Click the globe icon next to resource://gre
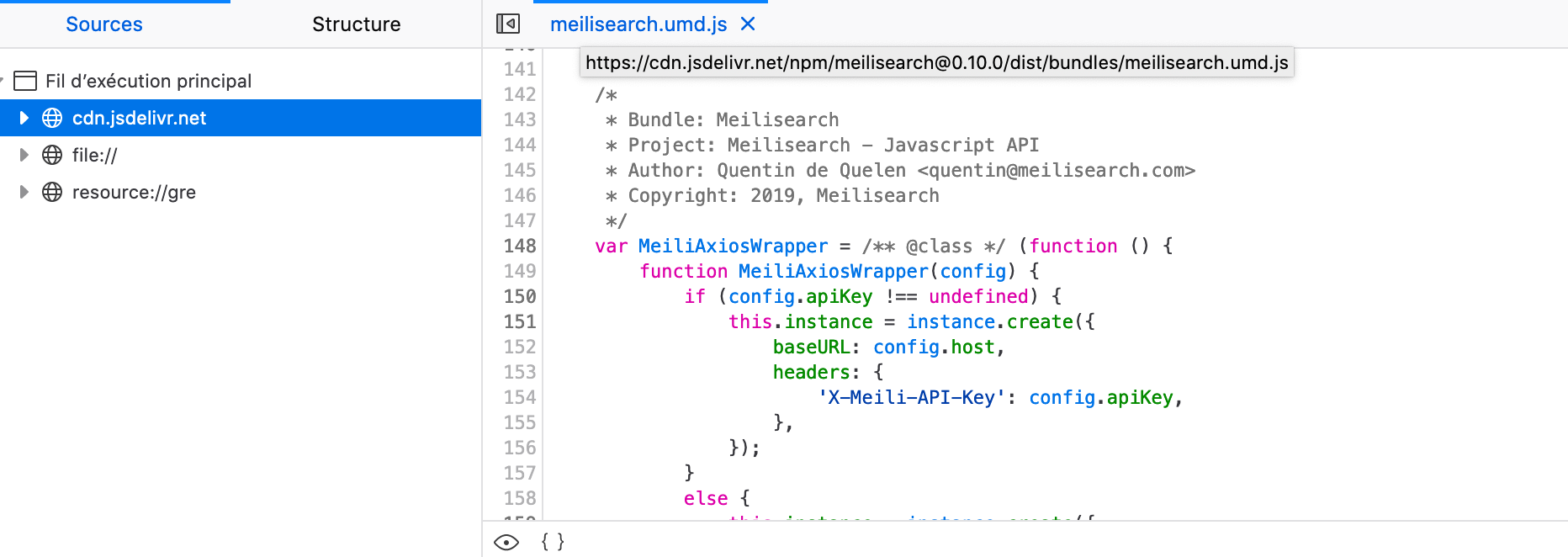Image resolution: width=1568 pixels, height=557 pixels. [52, 192]
